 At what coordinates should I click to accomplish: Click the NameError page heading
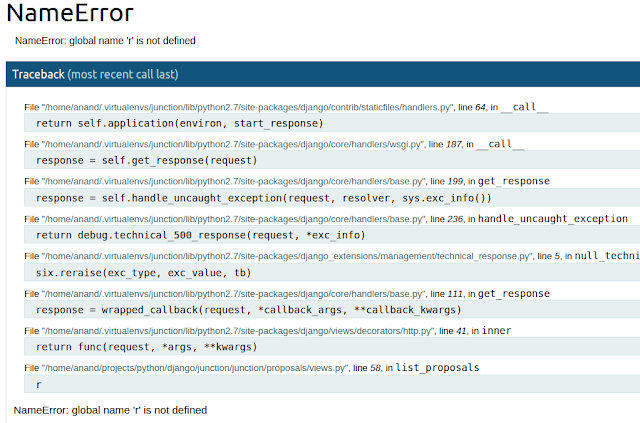[x=70, y=13]
